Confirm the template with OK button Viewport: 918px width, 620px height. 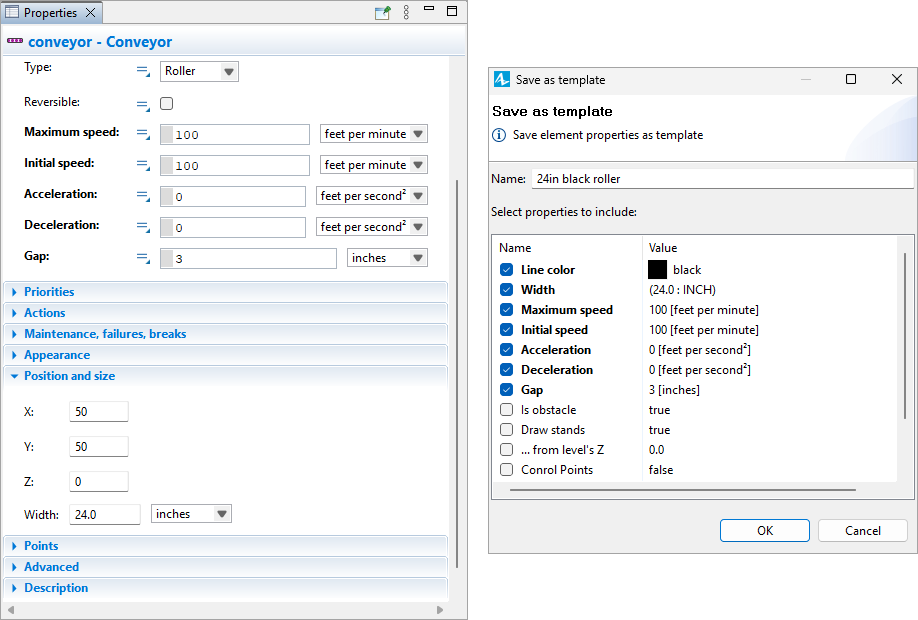point(764,531)
